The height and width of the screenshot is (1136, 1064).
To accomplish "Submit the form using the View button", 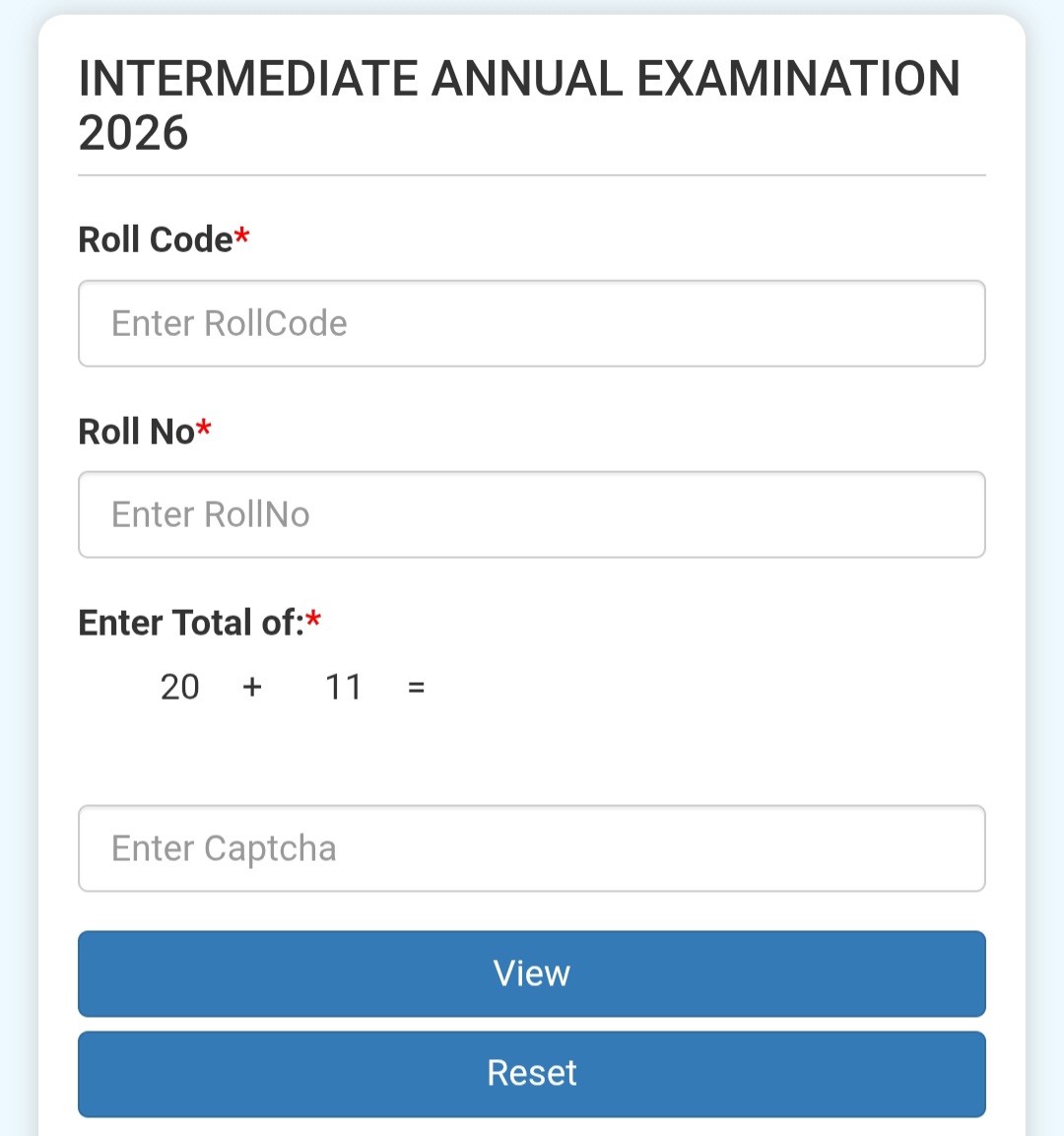I will point(532,973).
